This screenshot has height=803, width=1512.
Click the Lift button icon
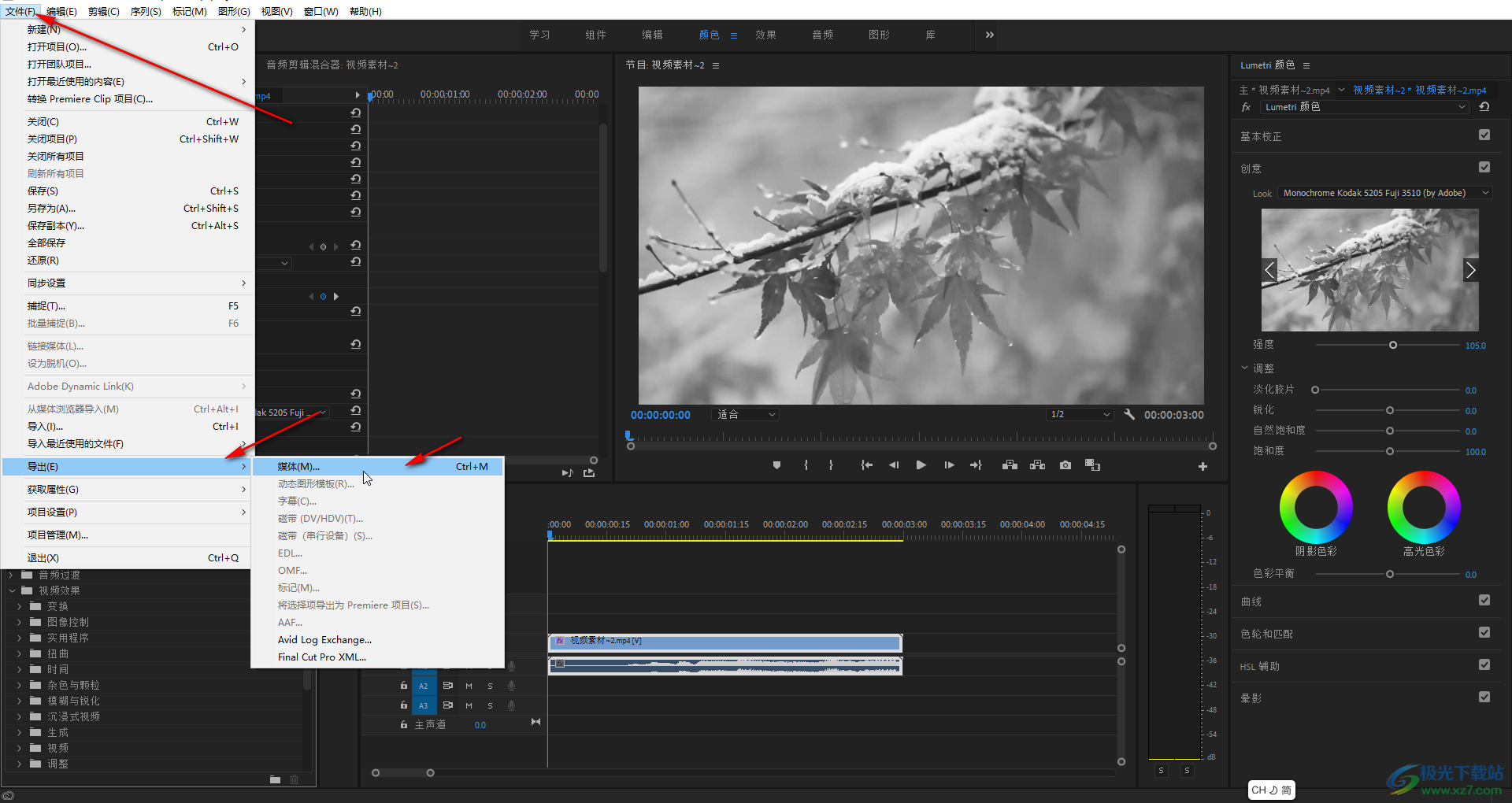coord(1010,465)
